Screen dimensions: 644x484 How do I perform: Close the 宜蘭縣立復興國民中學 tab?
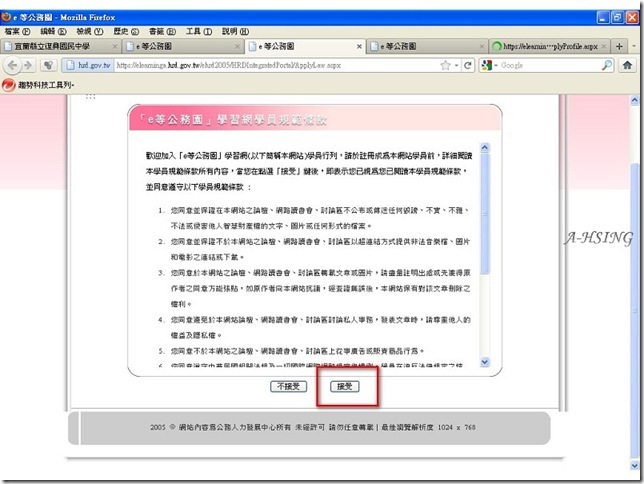click(115, 46)
